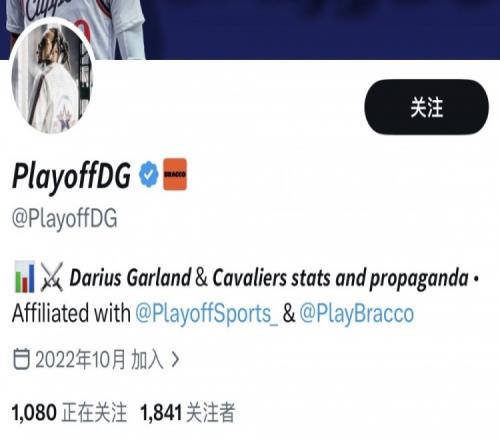The height and width of the screenshot is (440, 500).
Task: Open the profile header banner image
Action: pos(250,30)
